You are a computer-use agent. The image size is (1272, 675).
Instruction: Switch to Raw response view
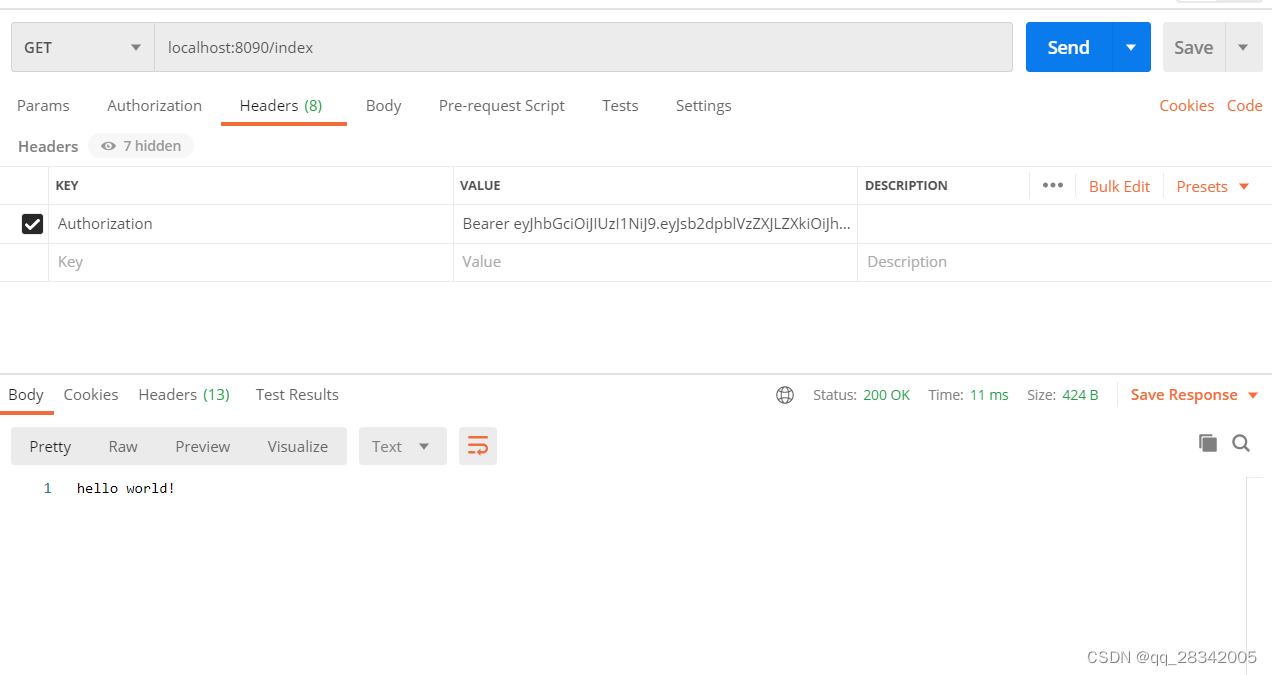pos(123,446)
